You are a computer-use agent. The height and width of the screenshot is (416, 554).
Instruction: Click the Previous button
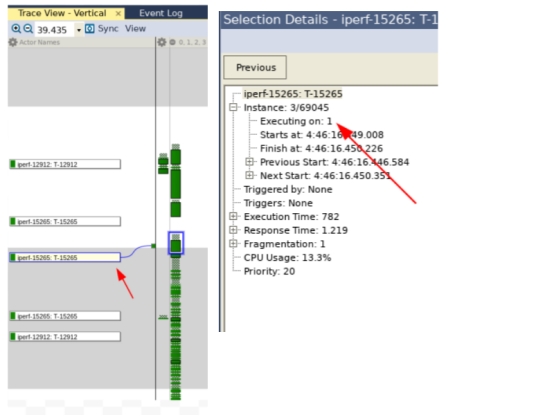[255, 68]
